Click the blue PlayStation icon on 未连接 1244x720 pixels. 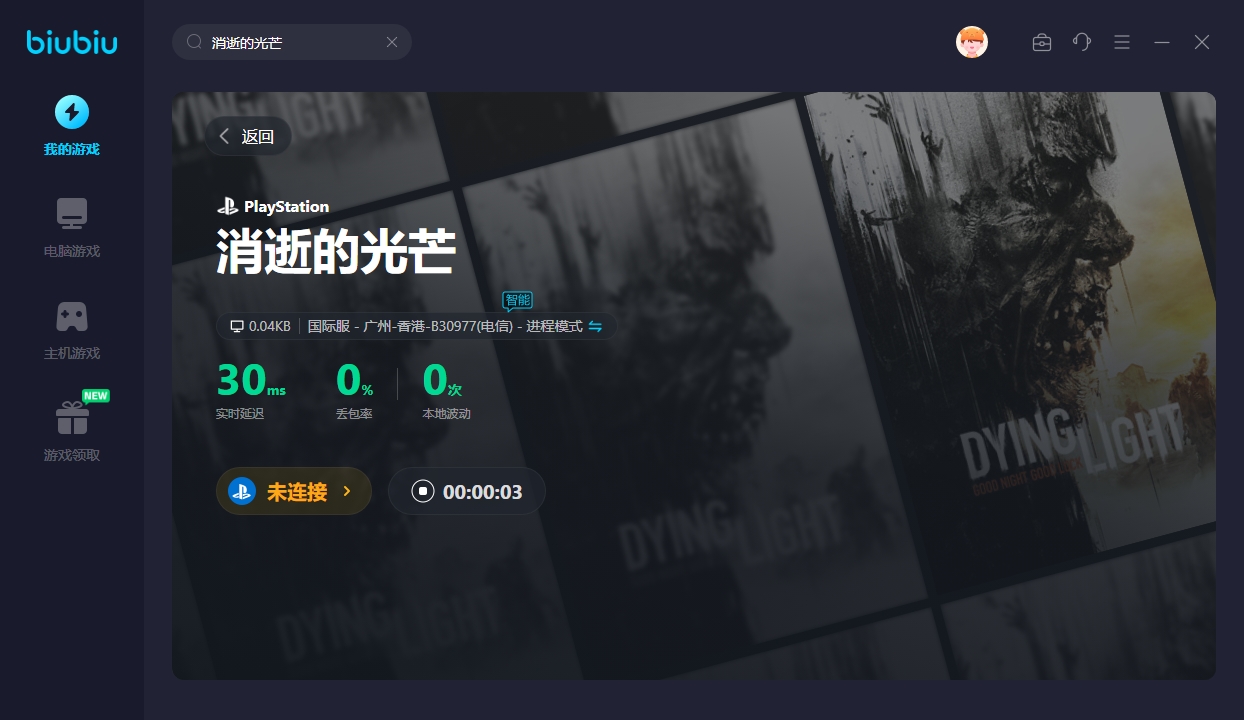point(242,491)
